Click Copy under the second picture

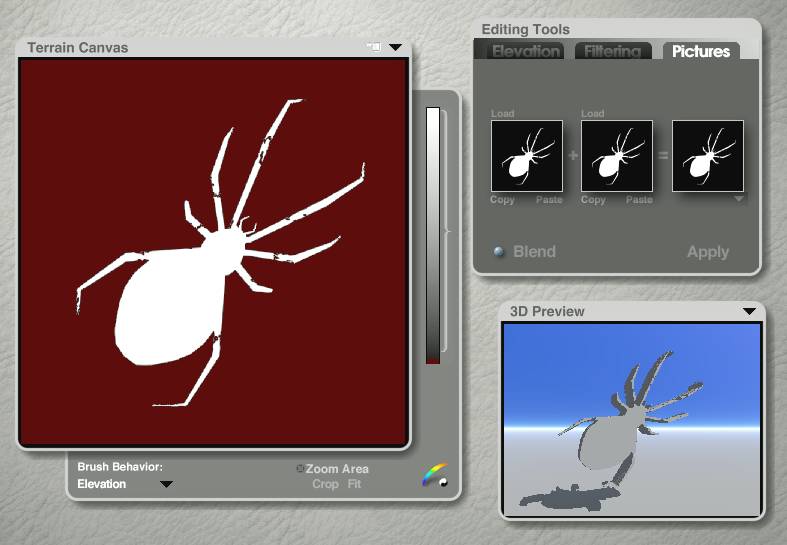[x=593, y=200]
